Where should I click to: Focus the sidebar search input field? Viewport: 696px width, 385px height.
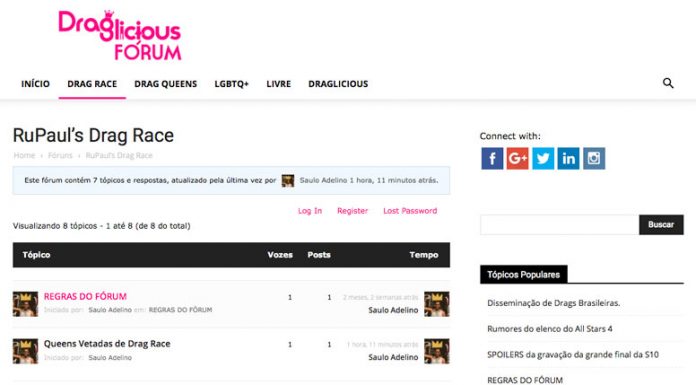560,225
